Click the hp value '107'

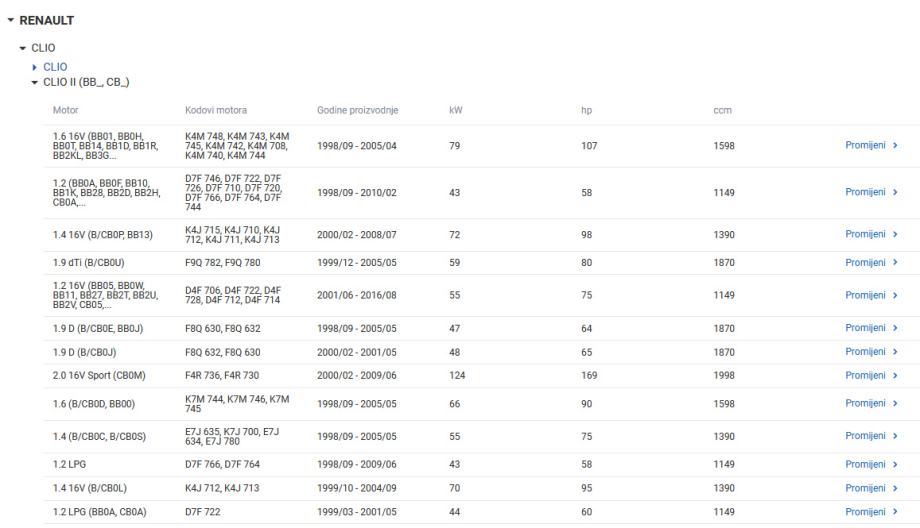(589, 145)
